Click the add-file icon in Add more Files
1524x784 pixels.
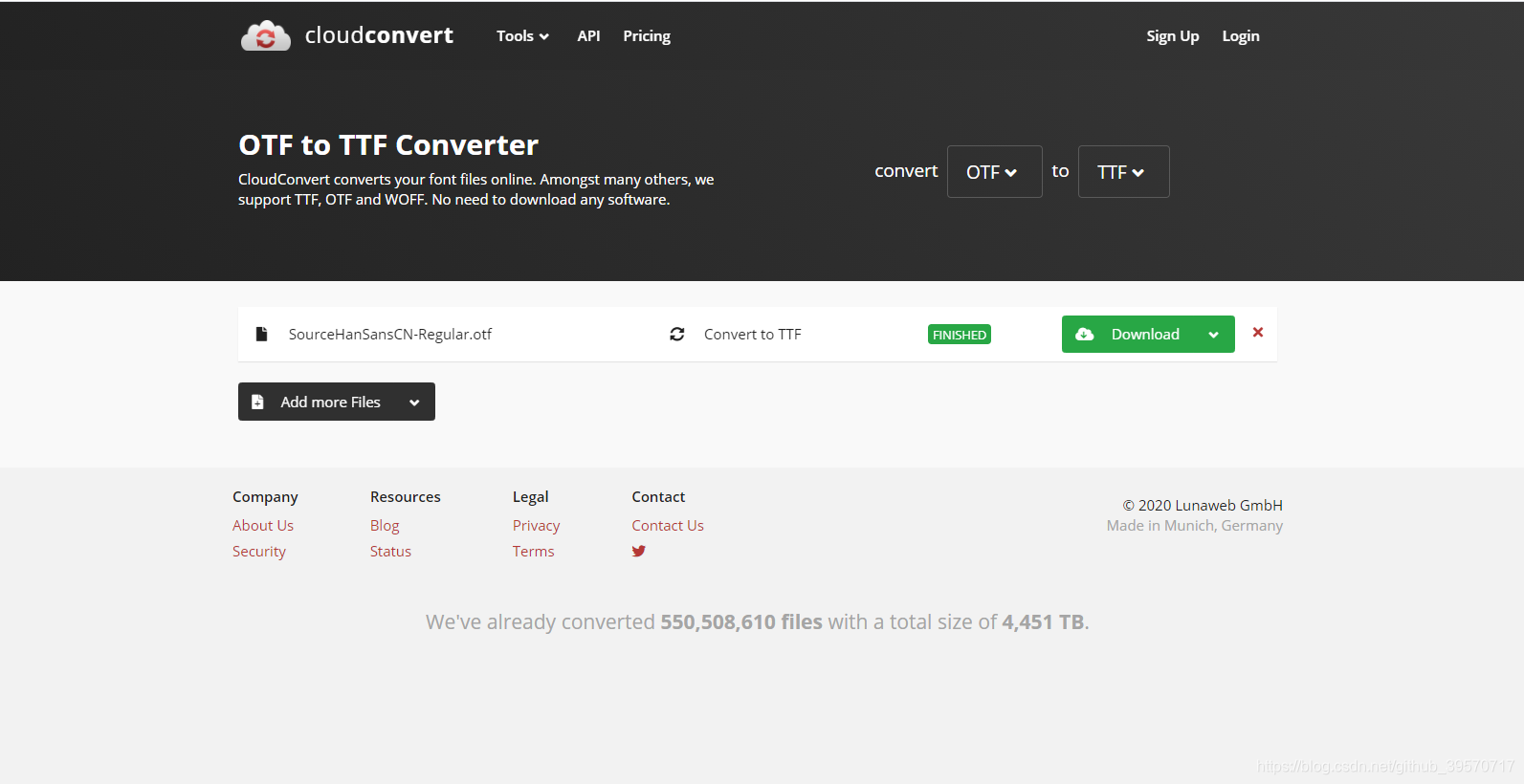pyautogui.click(x=257, y=402)
